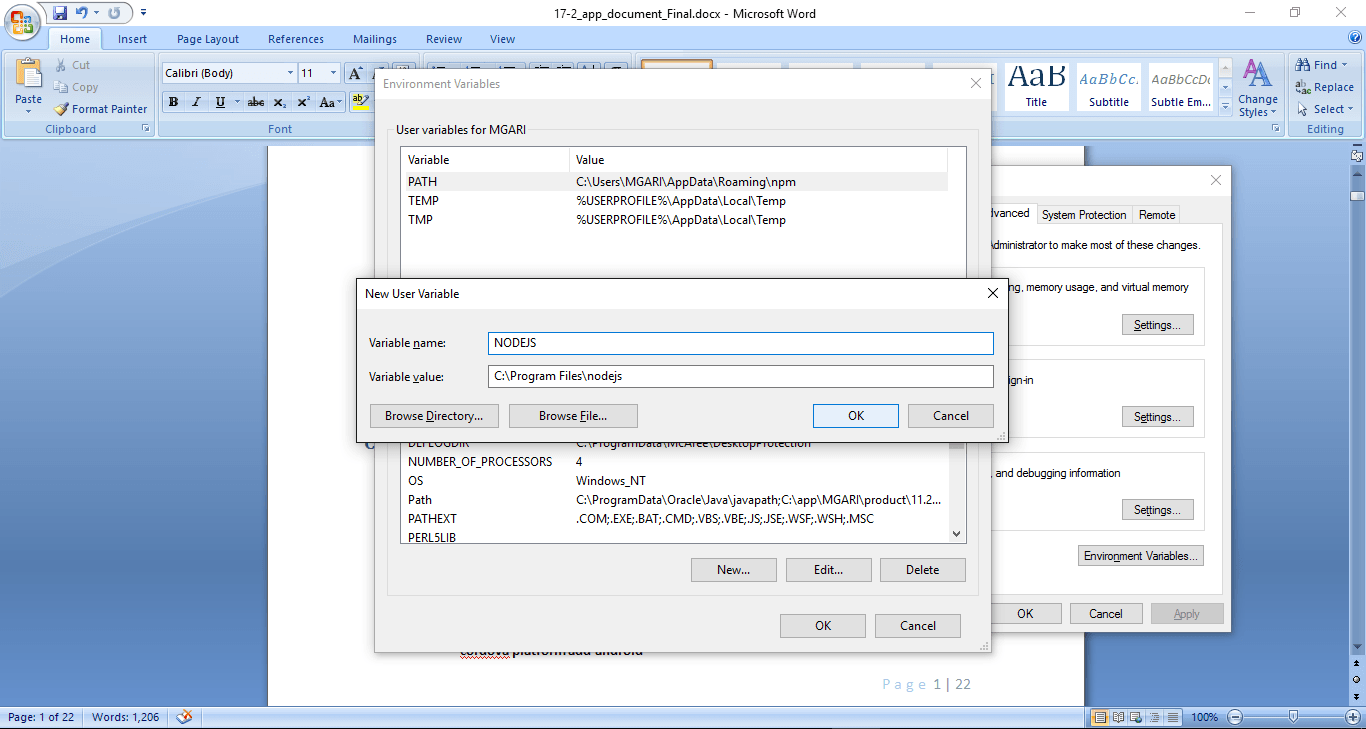
Task: Open Remote tab in System Properties
Action: point(1157,215)
